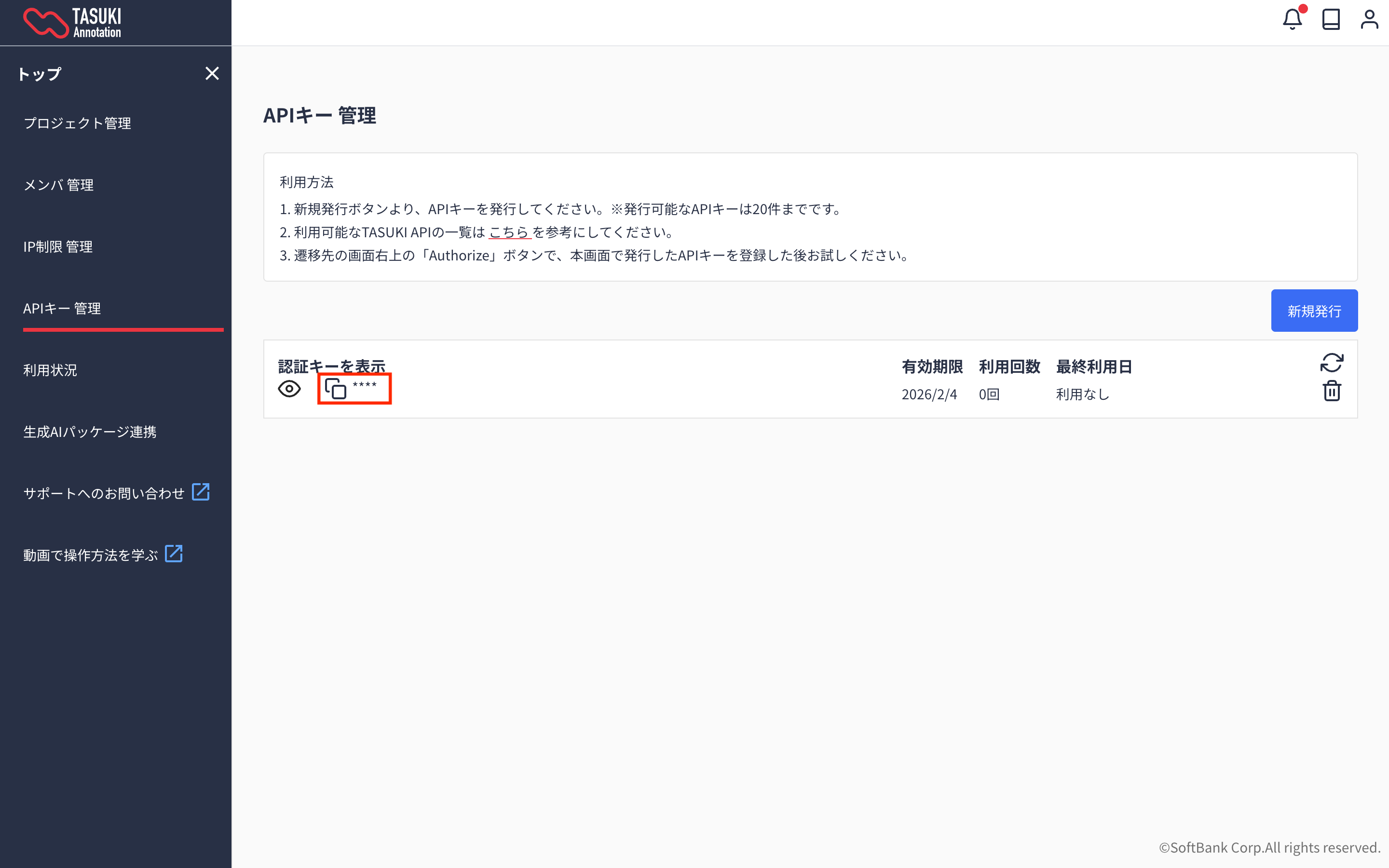Open 利用状況 page
The height and width of the screenshot is (868, 1389).
coord(50,370)
